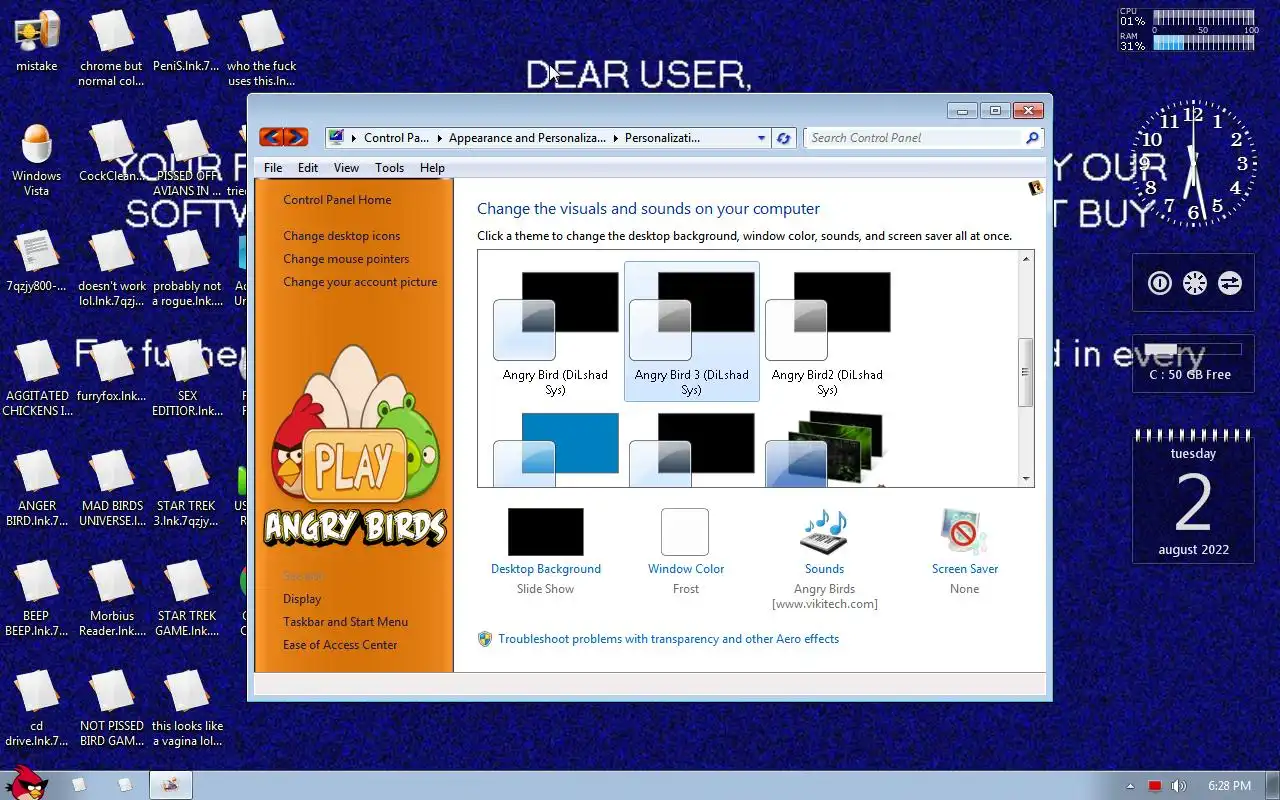Select the 'cd drive.lnk' desktop shortcut
The height and width of the screenshot is (800, 1280).
(x=37, y=707)
